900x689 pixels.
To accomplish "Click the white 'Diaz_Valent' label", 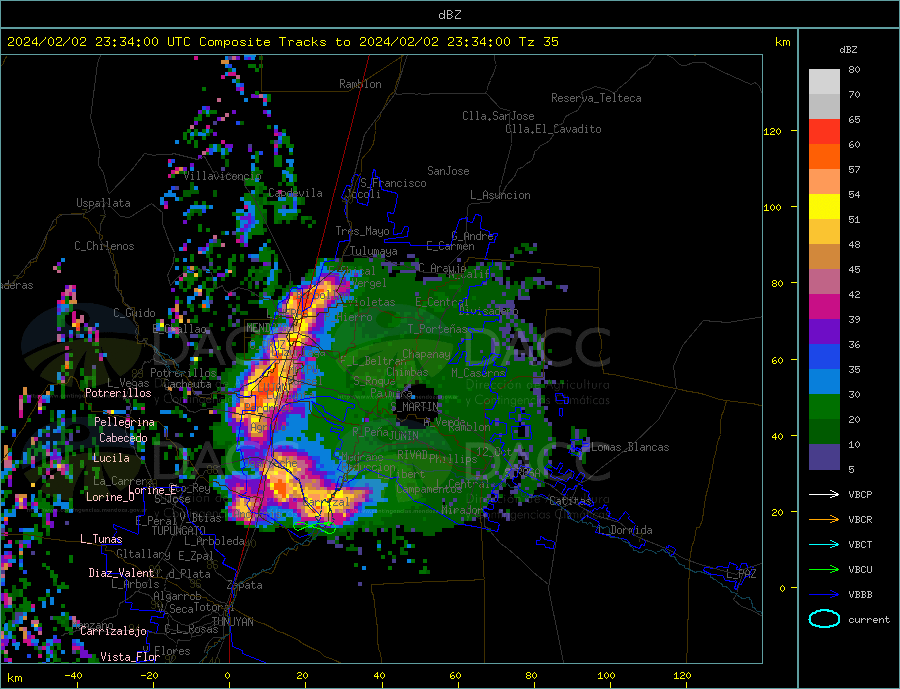I will pos(121,573).
